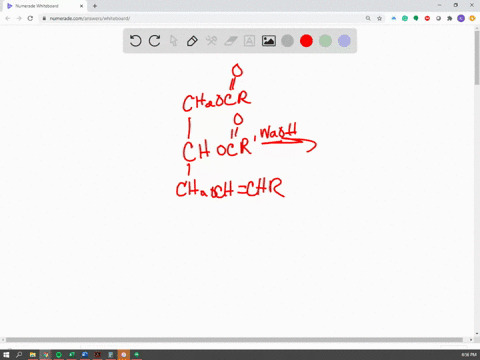This screenshot has width=480, height=360.
Task: Open Windows taskbar search
Action: (x=19, y=355)
